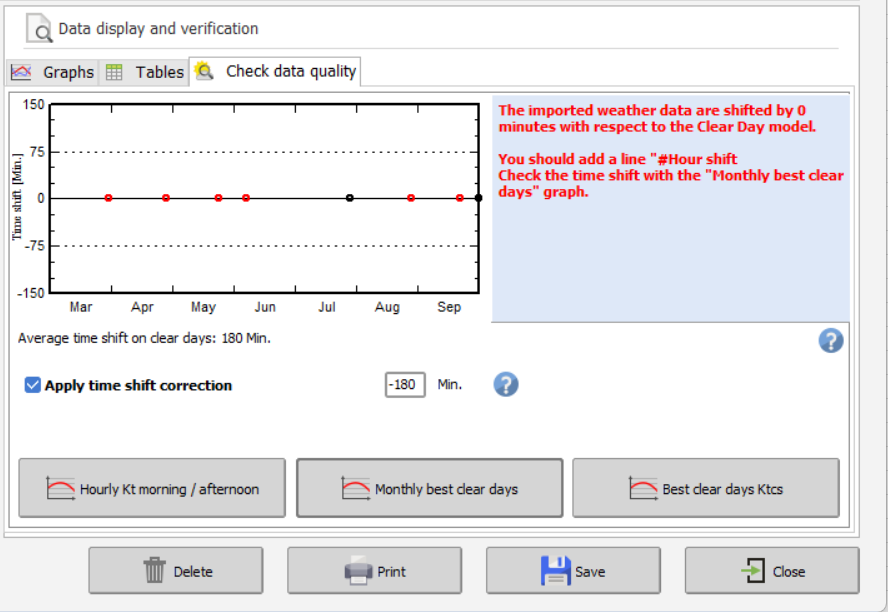Click the curve icon on Hourly Kt button

61,489
